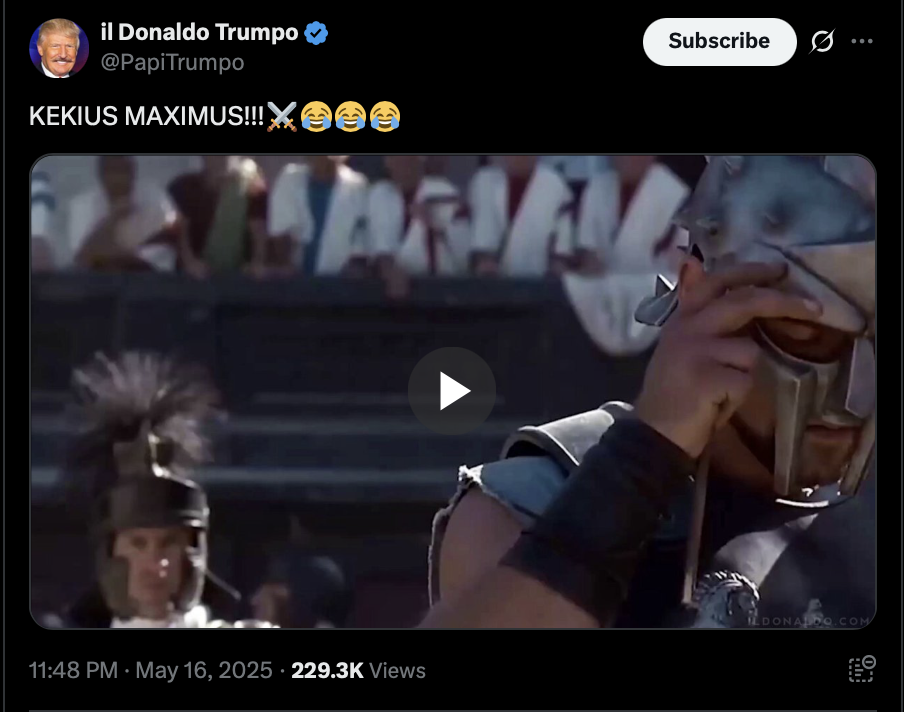
Task: Subscribe to il Donaldo Trumpo
Action: click(x=720, y=42)
